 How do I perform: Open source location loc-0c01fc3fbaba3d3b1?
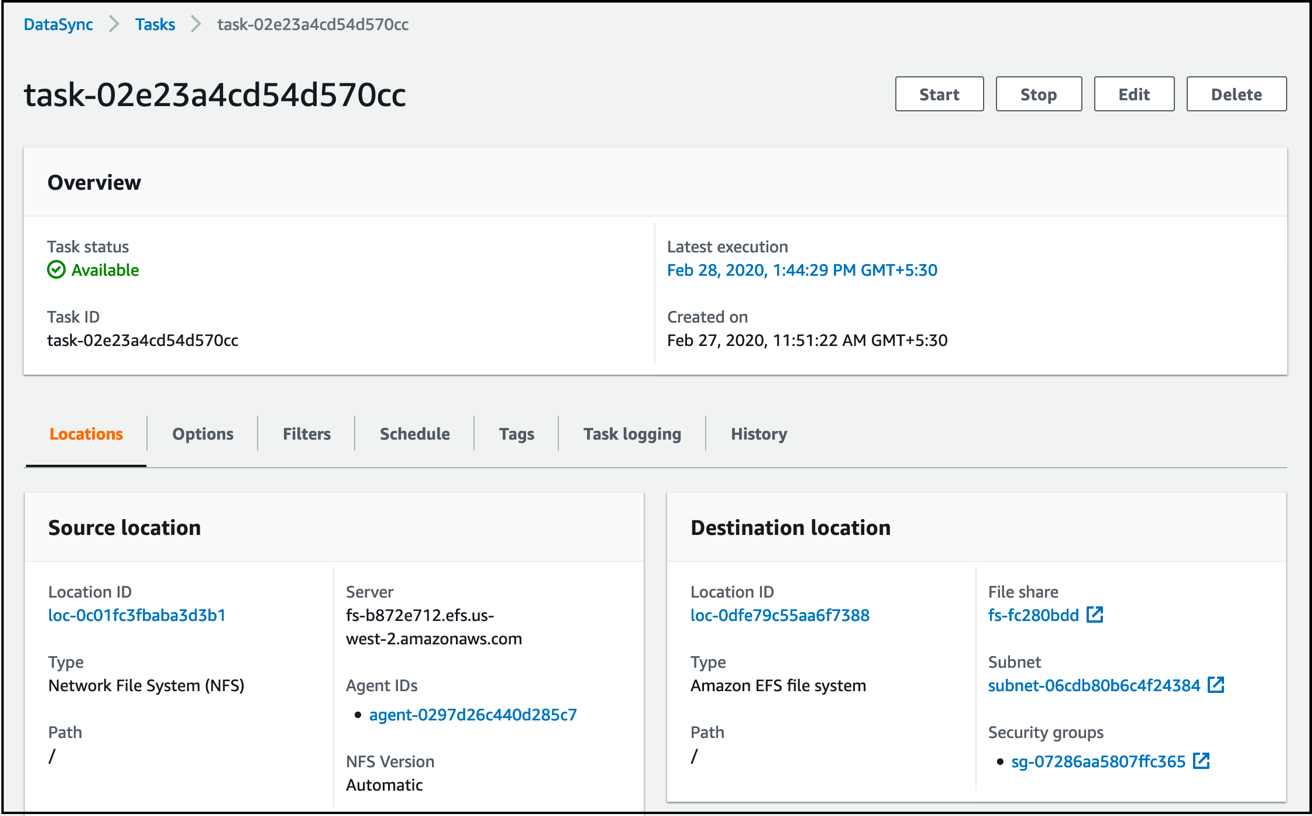tap(136, 615)
